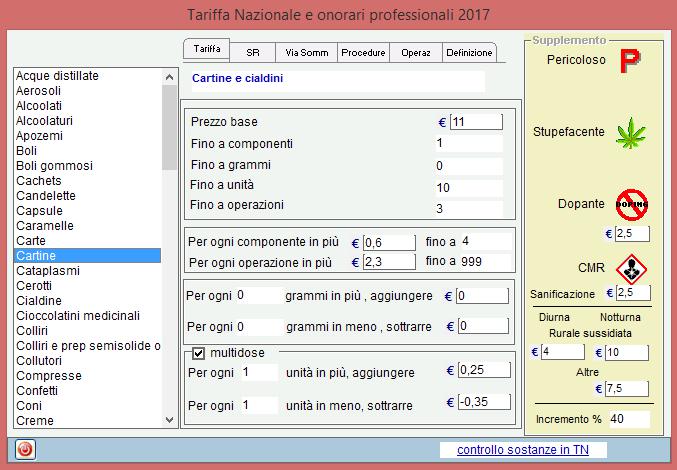Click the Diurna euro field
This screenshot has height=470, width=677.
pos(563,352)
